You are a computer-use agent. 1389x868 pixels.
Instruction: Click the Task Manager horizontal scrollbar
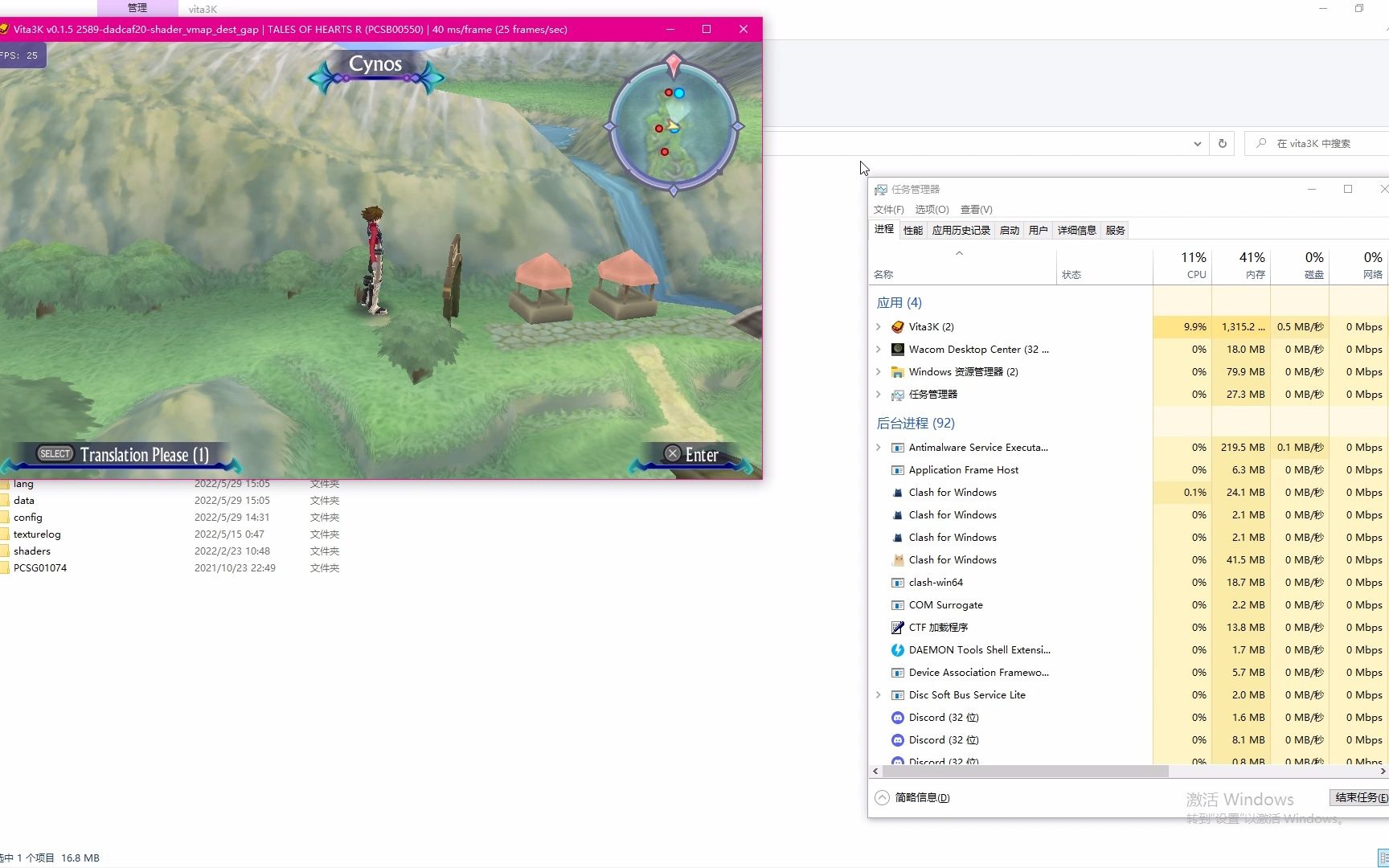(x=1025, y=772)
